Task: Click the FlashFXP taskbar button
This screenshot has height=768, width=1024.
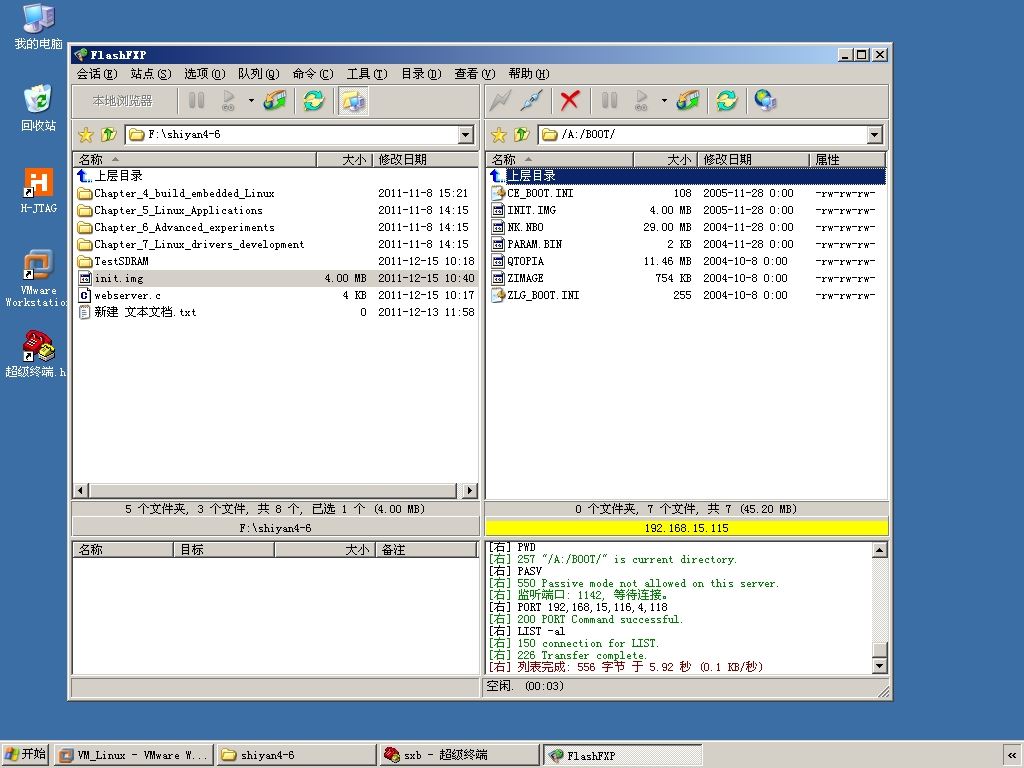Action: tap(622, 755)
